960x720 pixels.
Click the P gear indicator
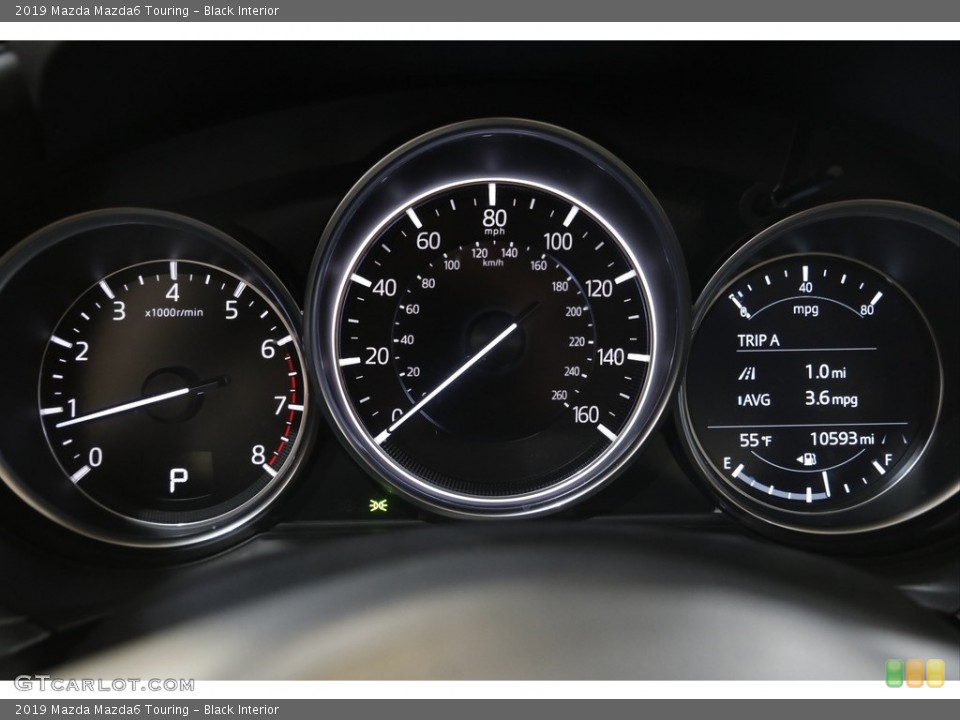pos(178,480)
